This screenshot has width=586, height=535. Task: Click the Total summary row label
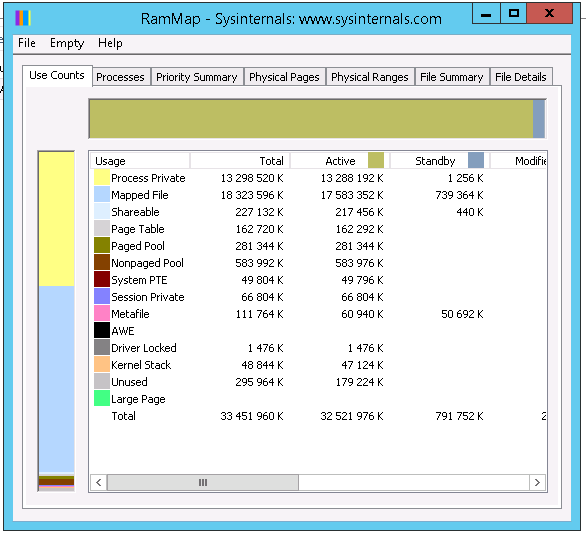click(x=123, y=416)
